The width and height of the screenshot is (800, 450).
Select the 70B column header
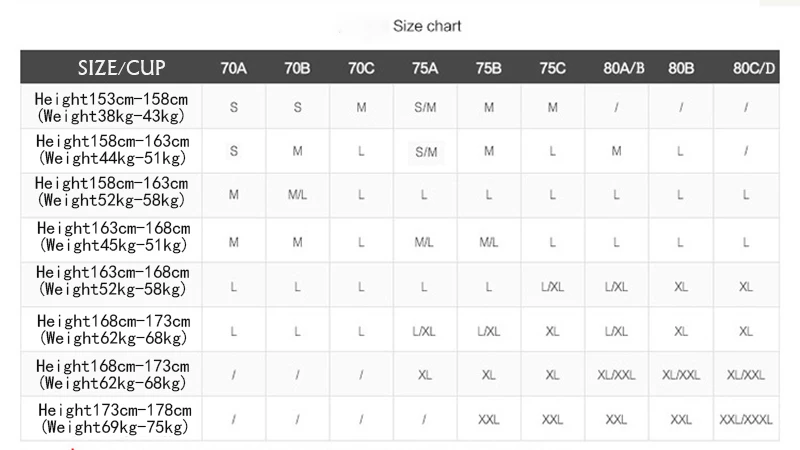pyautogui.click(x=297, y=68)
